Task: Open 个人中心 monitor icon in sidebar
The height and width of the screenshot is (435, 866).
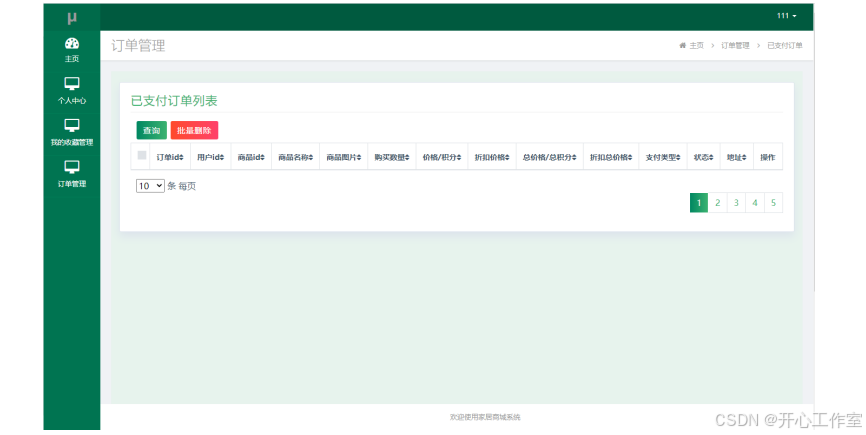Action: (72, 84)
